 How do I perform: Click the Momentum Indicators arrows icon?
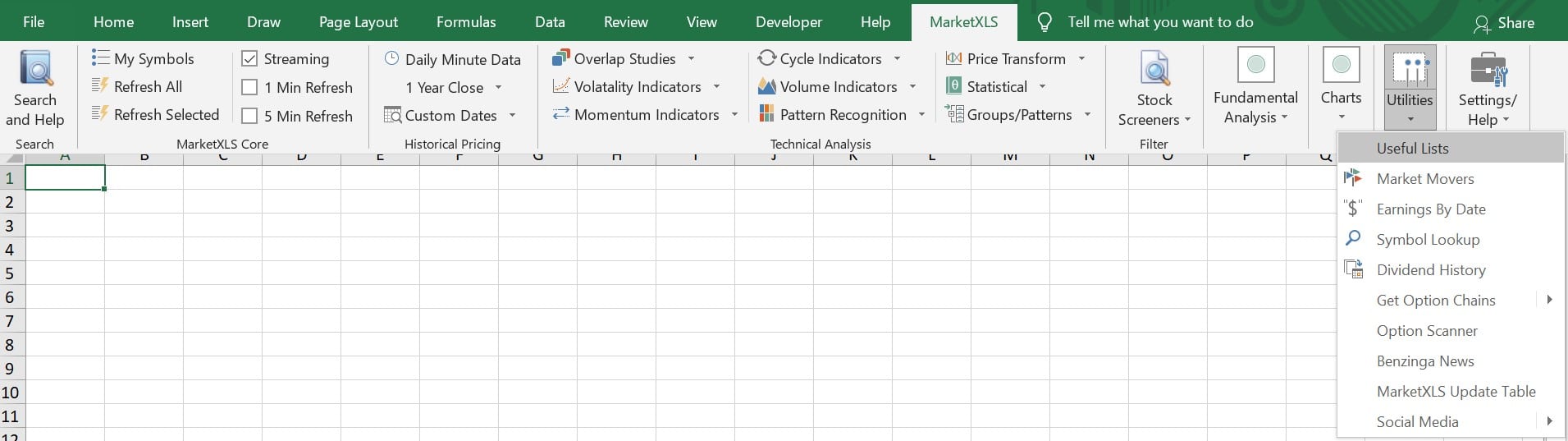[x=561, y=114]
